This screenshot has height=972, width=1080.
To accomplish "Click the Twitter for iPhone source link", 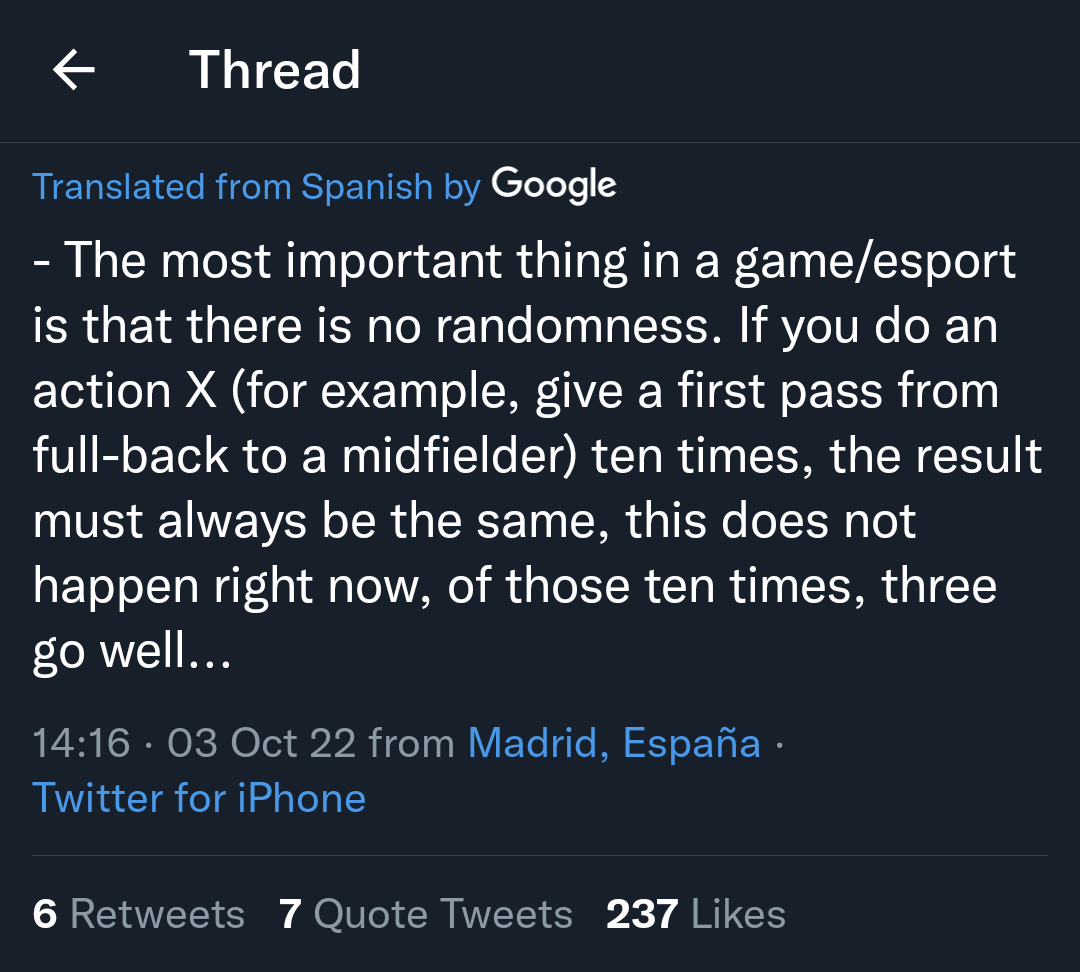I will [199, 798].
